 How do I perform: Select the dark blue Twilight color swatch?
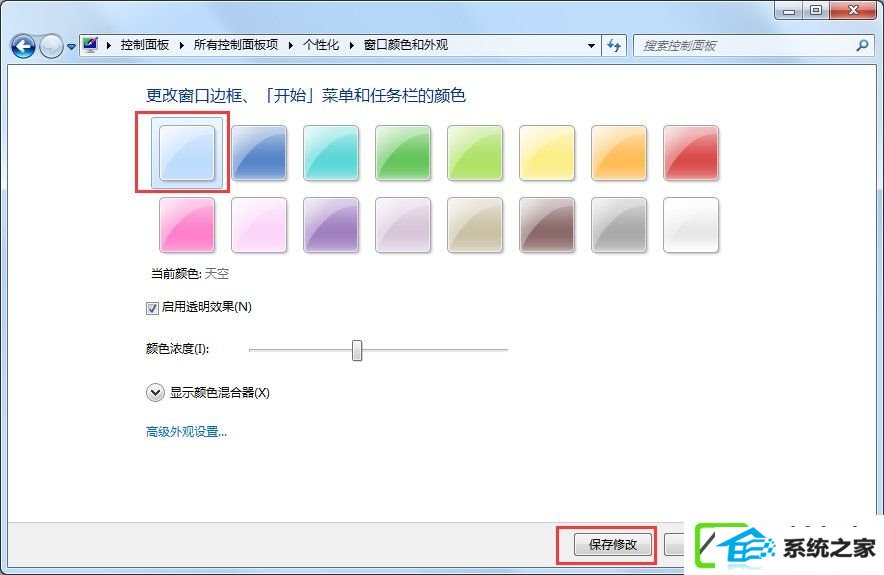pos(259,152)
